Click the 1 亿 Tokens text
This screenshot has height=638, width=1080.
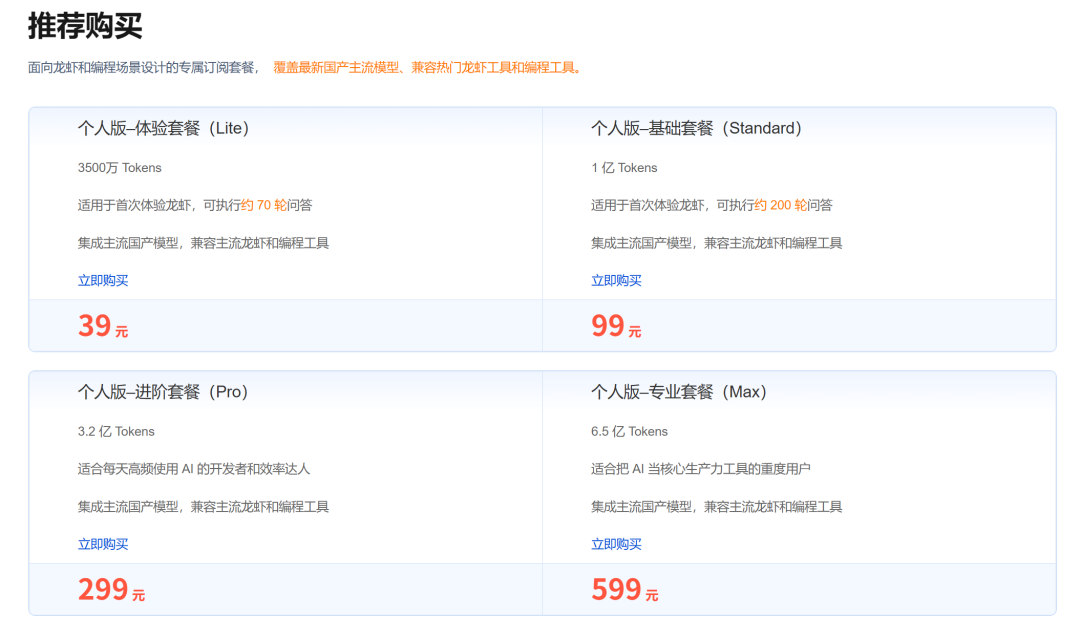point(624,168)
